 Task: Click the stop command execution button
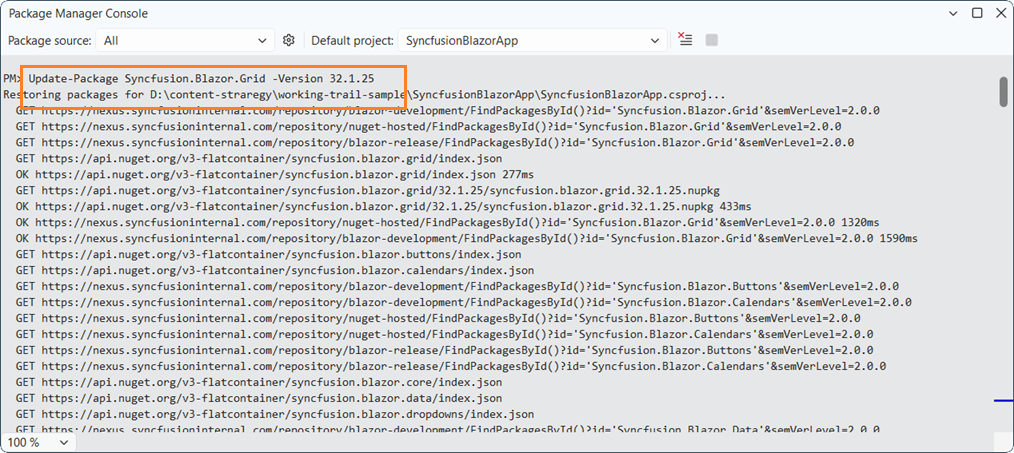click(711, 40)
